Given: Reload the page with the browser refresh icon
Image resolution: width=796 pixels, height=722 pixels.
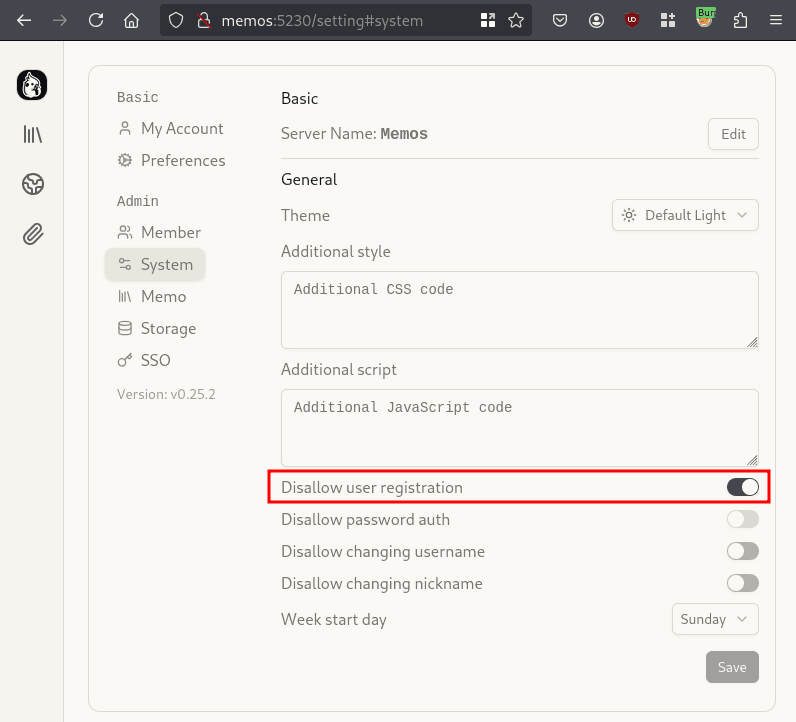Looking at the screenshot, I should click(x=96, y=20).
